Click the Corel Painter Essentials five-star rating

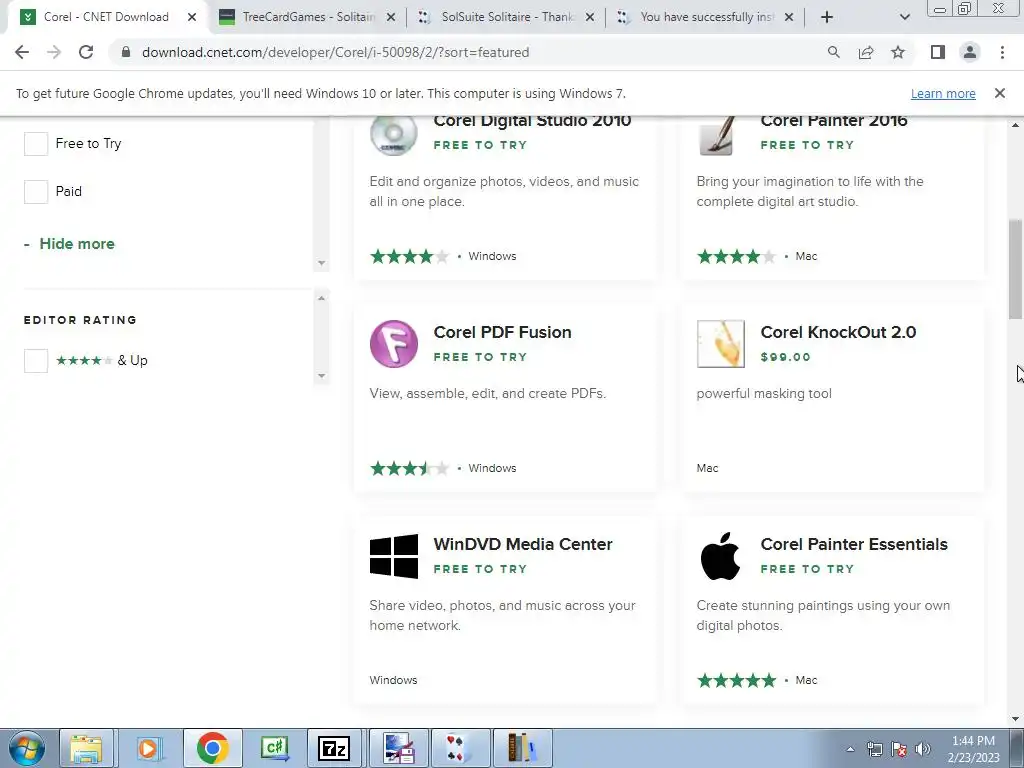(737, 680)
